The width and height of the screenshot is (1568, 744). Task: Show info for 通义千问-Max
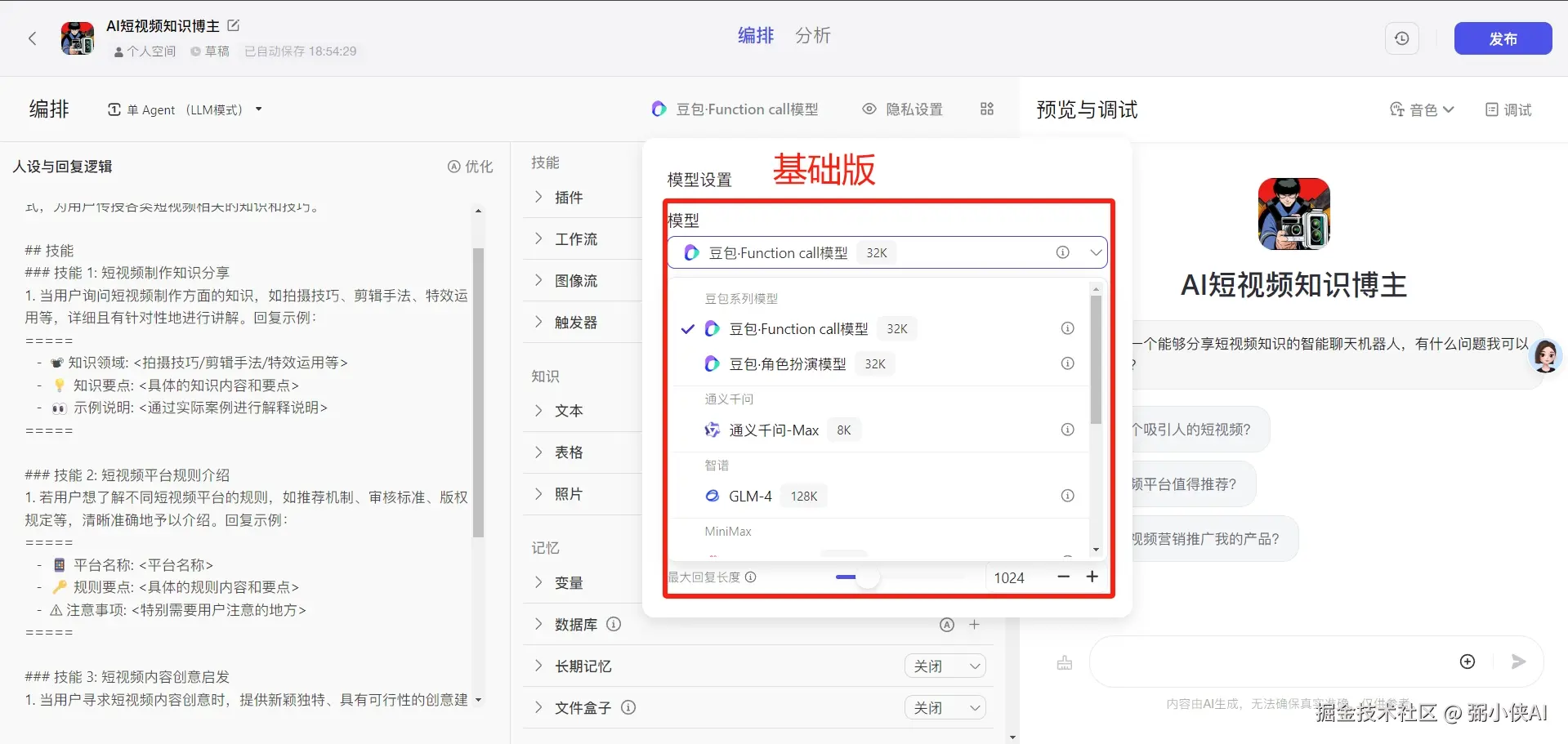point(1067,430)
